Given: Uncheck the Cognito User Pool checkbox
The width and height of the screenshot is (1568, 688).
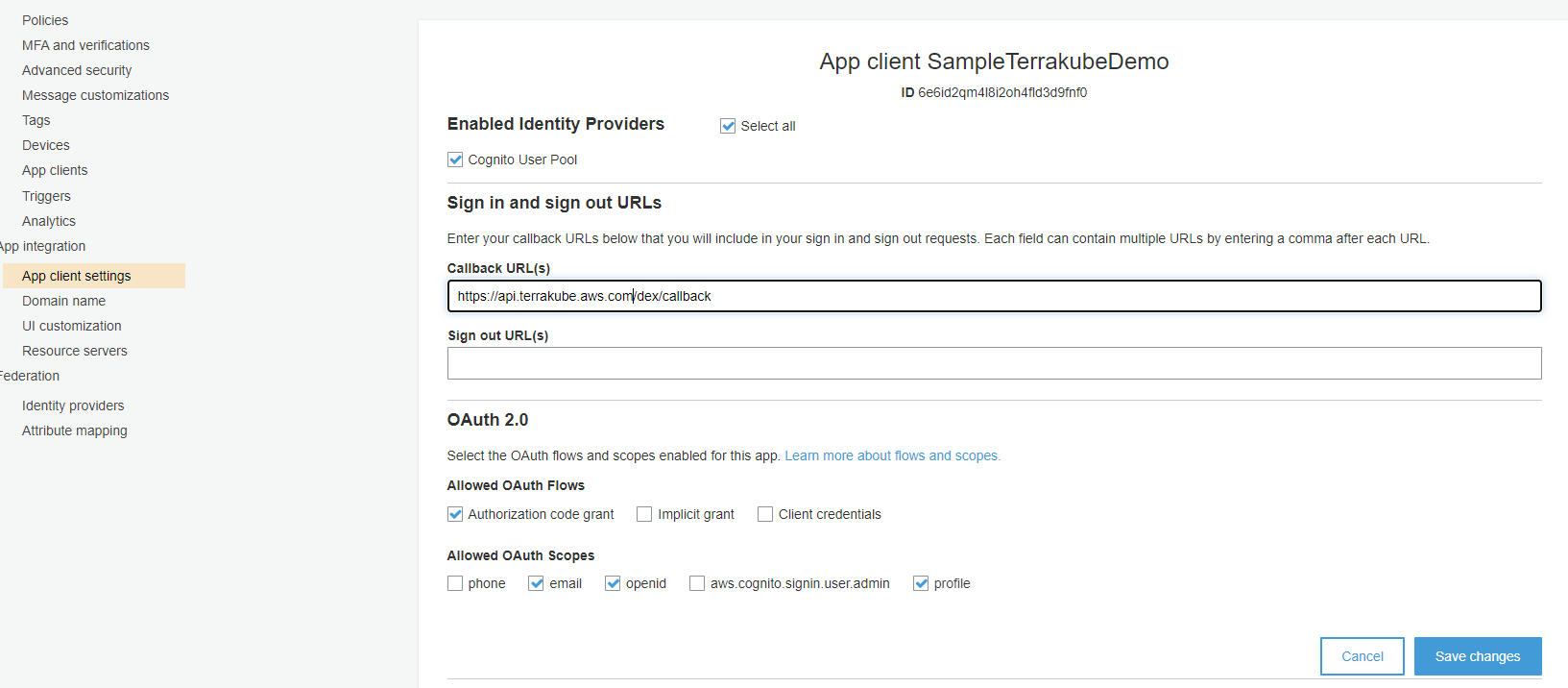Looking at the screenshot, I should click(455, 160).
